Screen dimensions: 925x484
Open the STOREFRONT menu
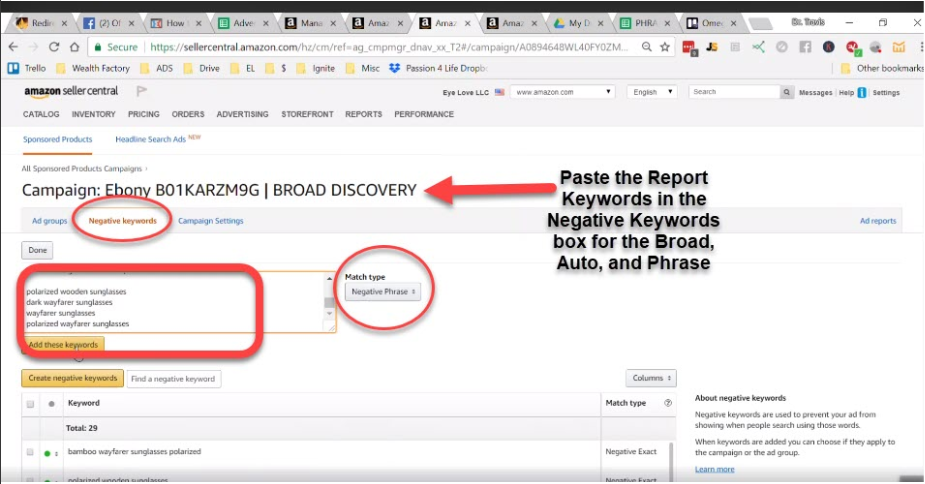[307, 115]
